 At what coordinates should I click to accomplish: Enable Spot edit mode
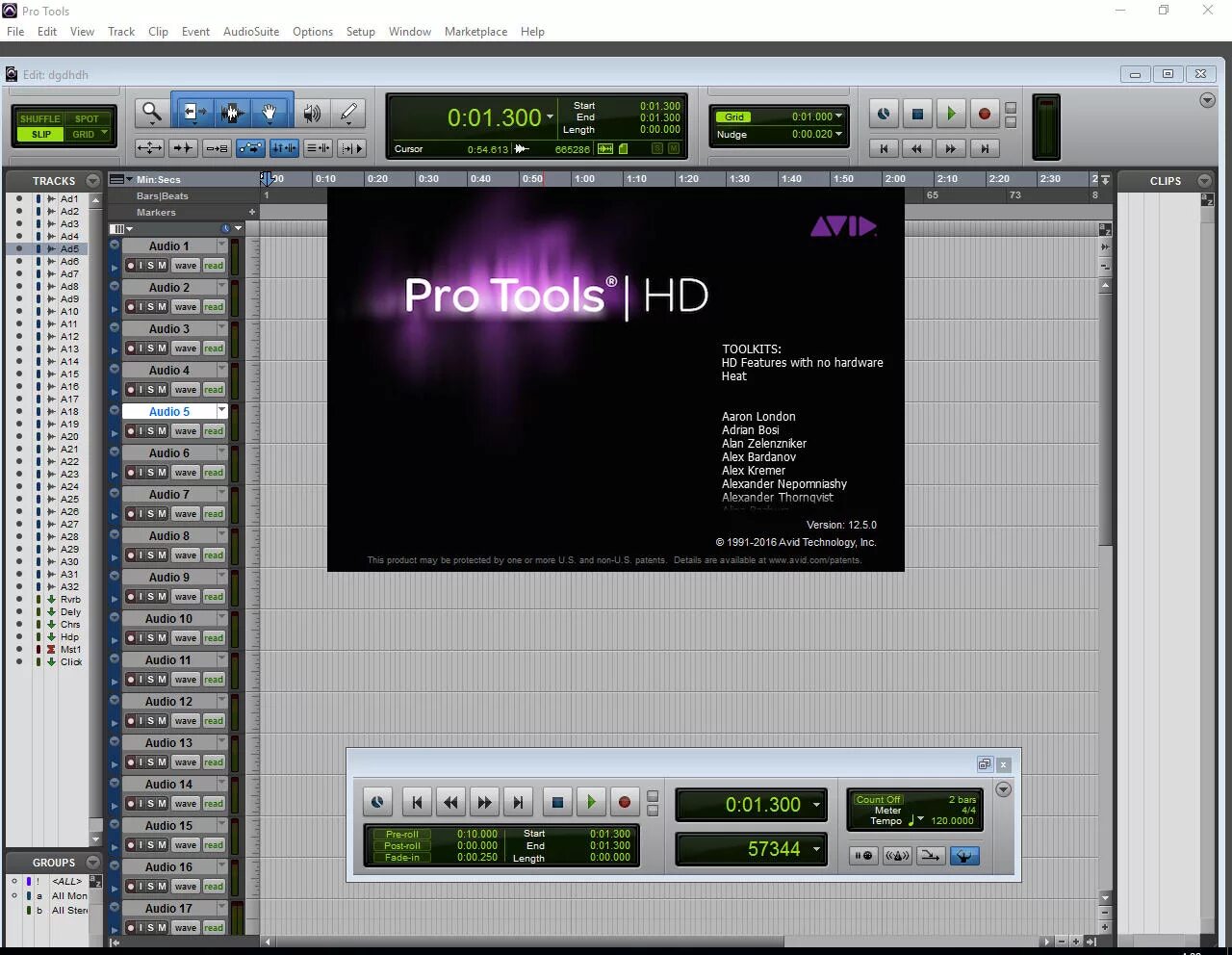click(x=88, y=118)
